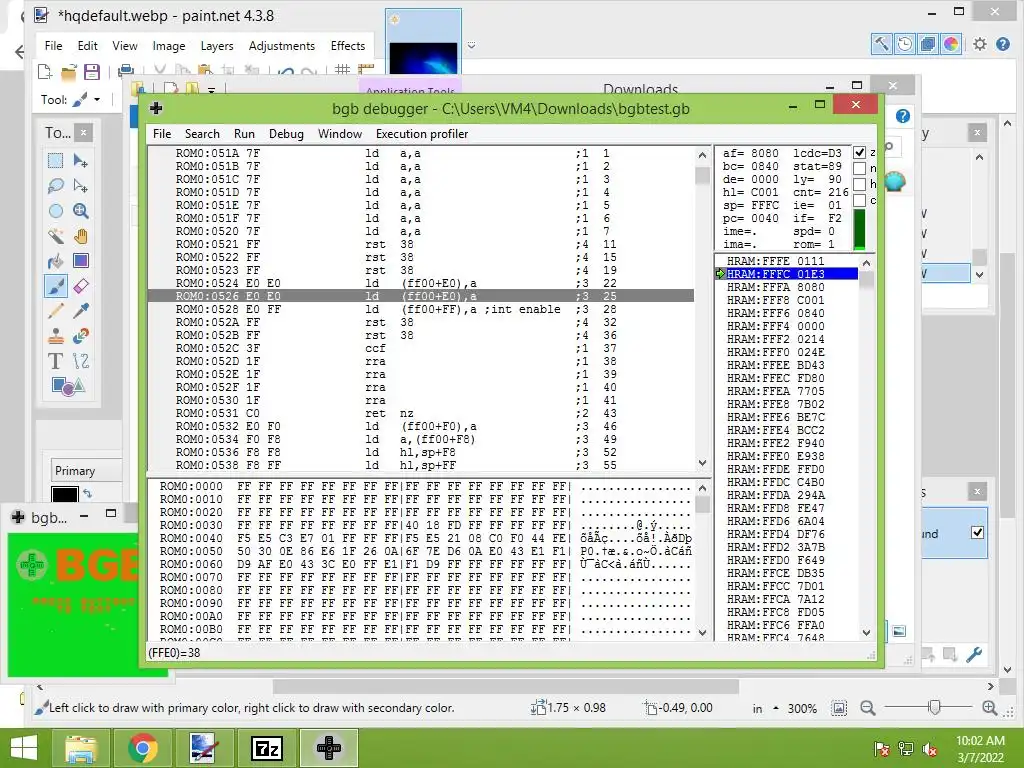Select the Color Picker eyedropper tool
Image resolution: width=1024 pixels, height=768 pixels.
(x=80, y=311)
